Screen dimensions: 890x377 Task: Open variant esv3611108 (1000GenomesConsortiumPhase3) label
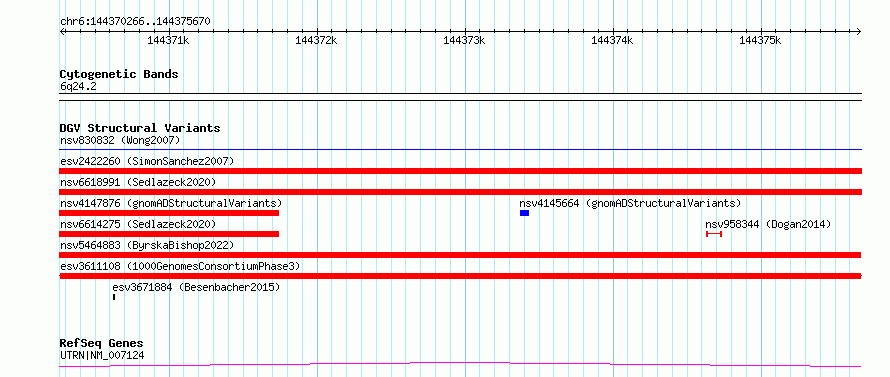180,266
